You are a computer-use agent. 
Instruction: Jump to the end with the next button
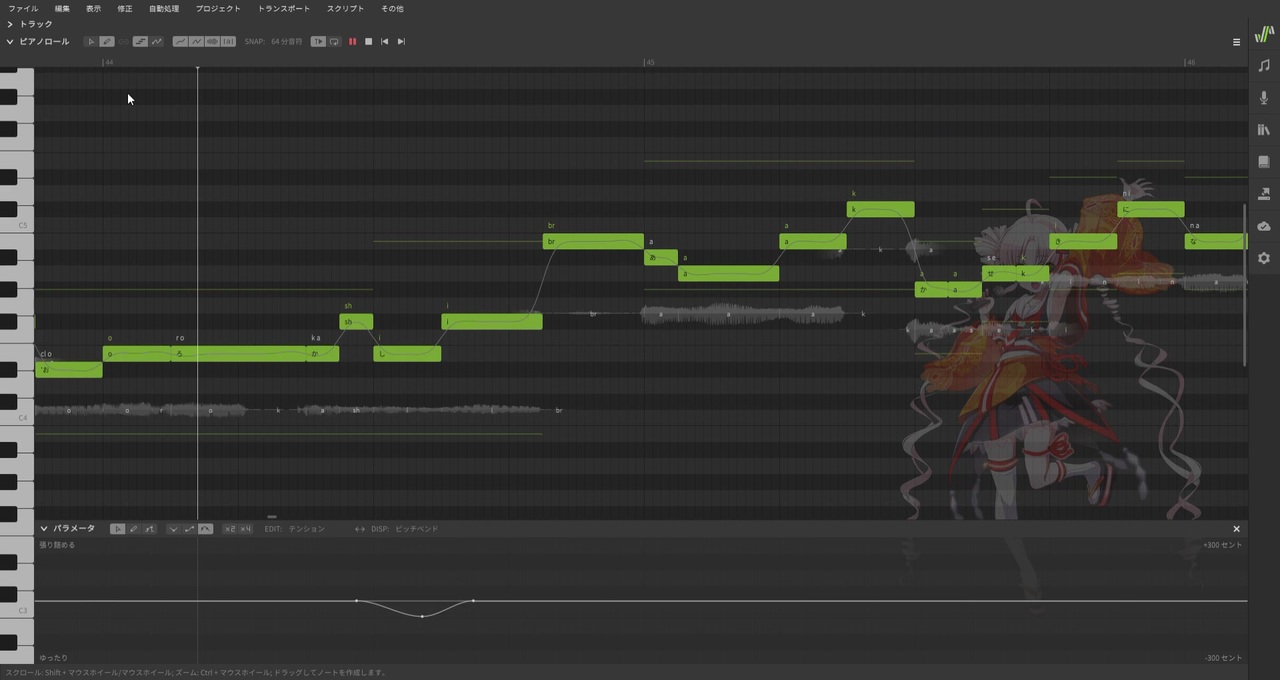click(401, 42)
